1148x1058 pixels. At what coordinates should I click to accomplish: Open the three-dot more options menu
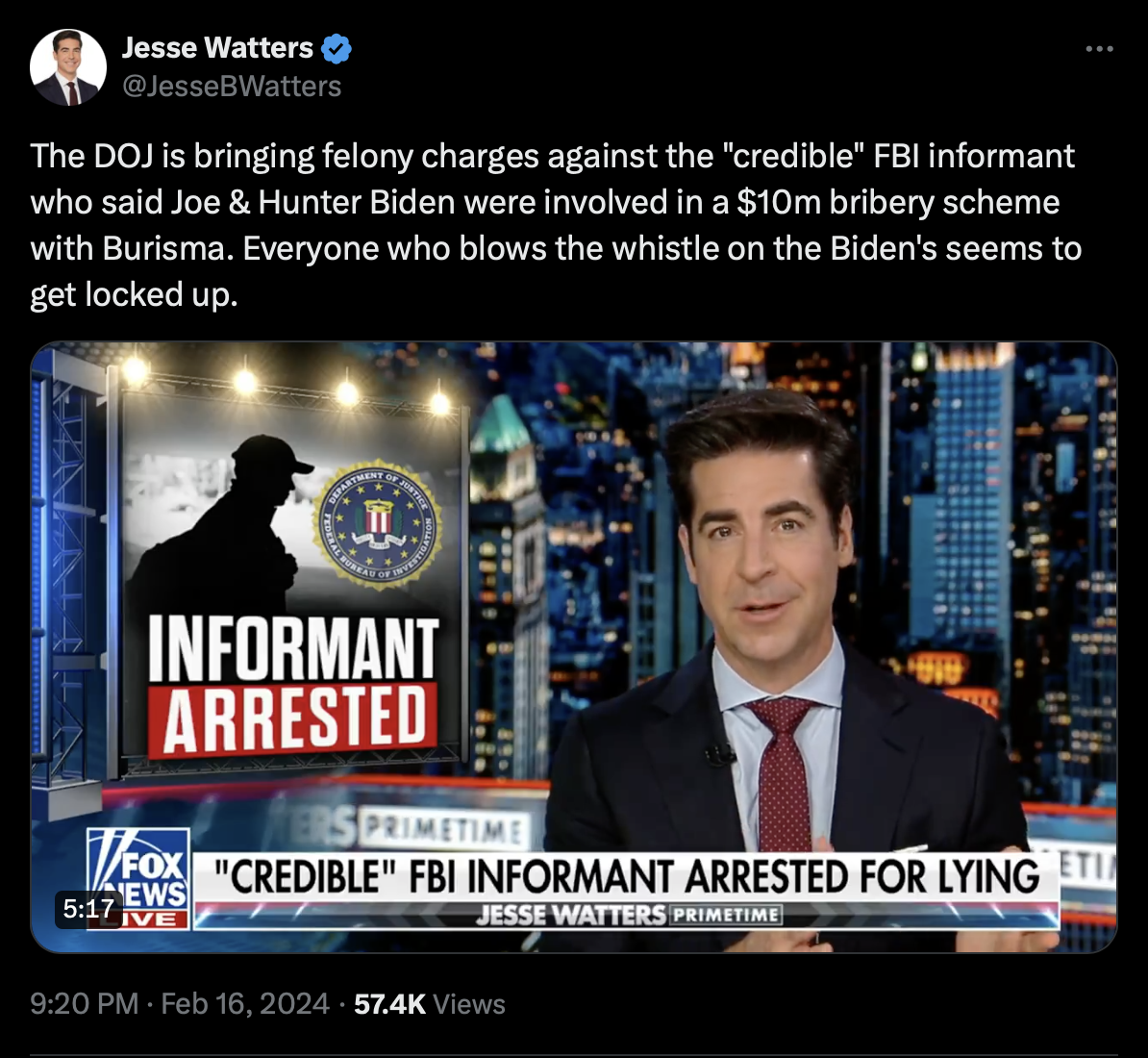(1099, 49)
